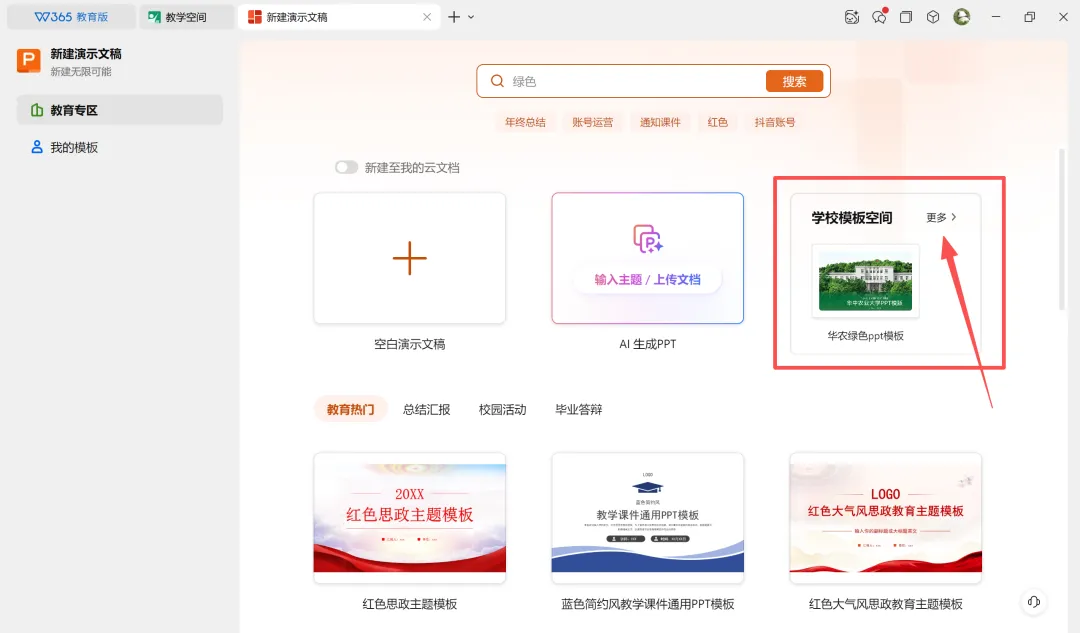
Task: Add a new tab with the plus icon
Action: 454,17
